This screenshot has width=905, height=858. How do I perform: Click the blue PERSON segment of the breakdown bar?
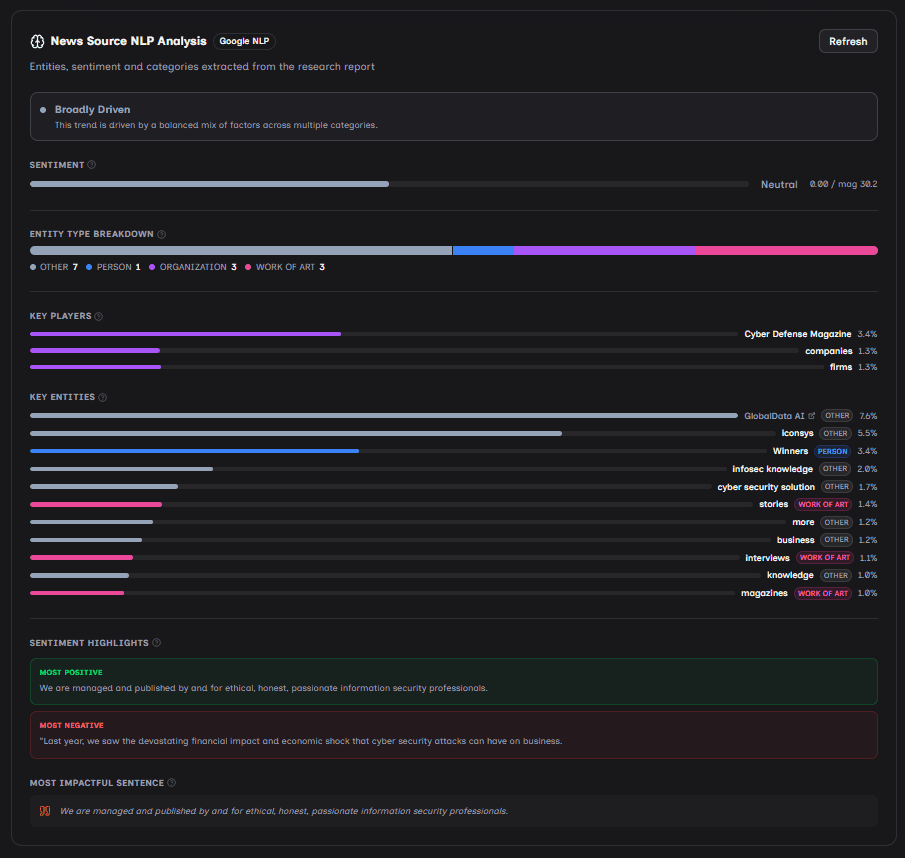(484, 250)
